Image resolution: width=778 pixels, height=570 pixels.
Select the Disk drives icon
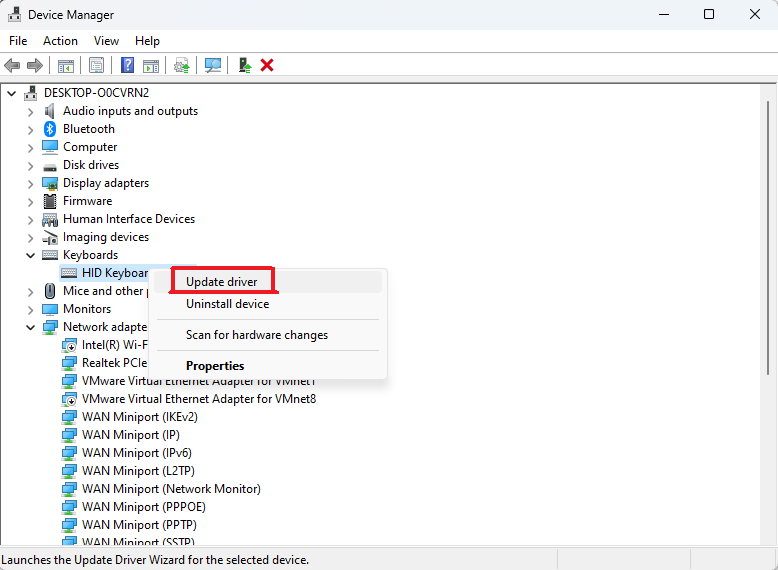coord(50,167)
